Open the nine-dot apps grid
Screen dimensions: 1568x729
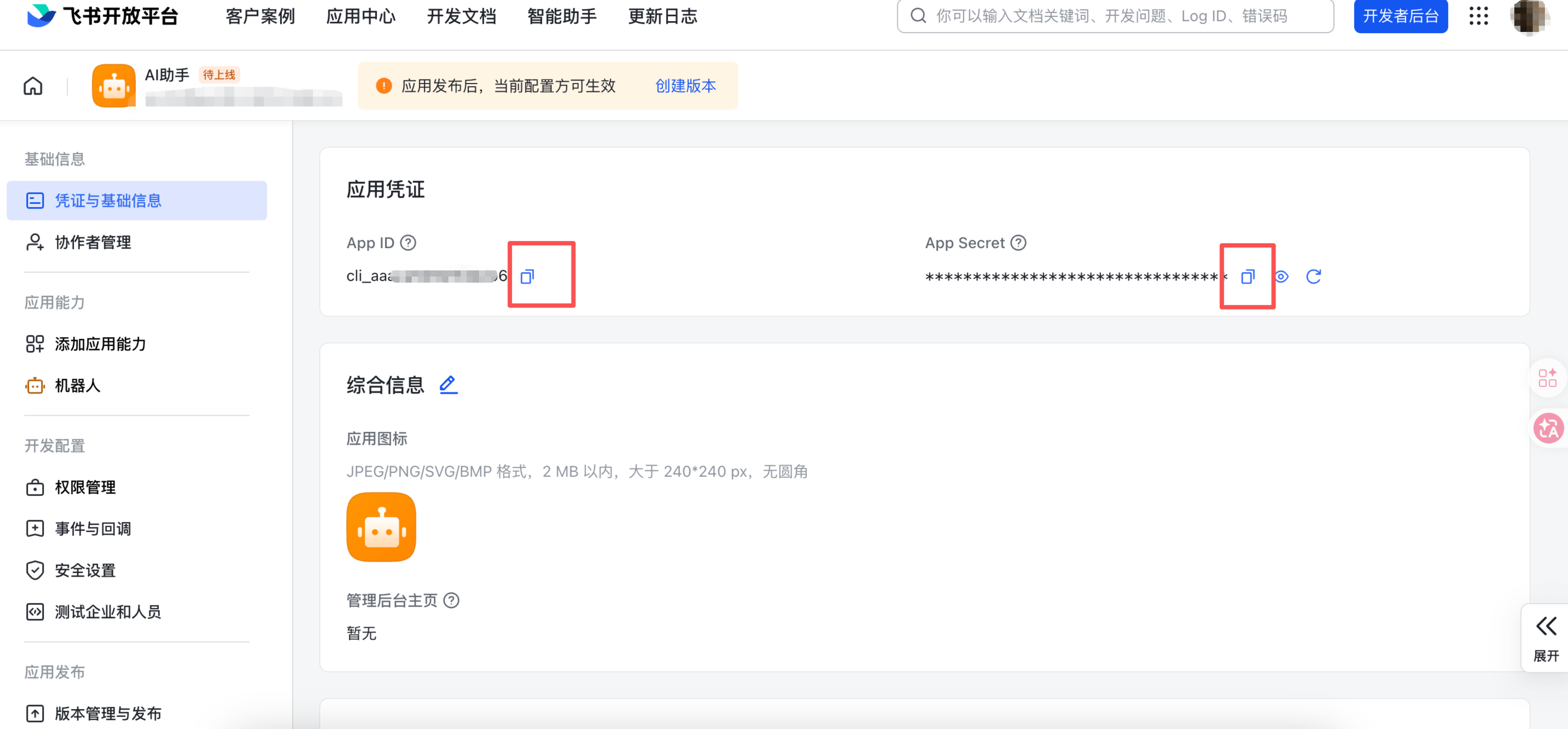[1478, 16]
